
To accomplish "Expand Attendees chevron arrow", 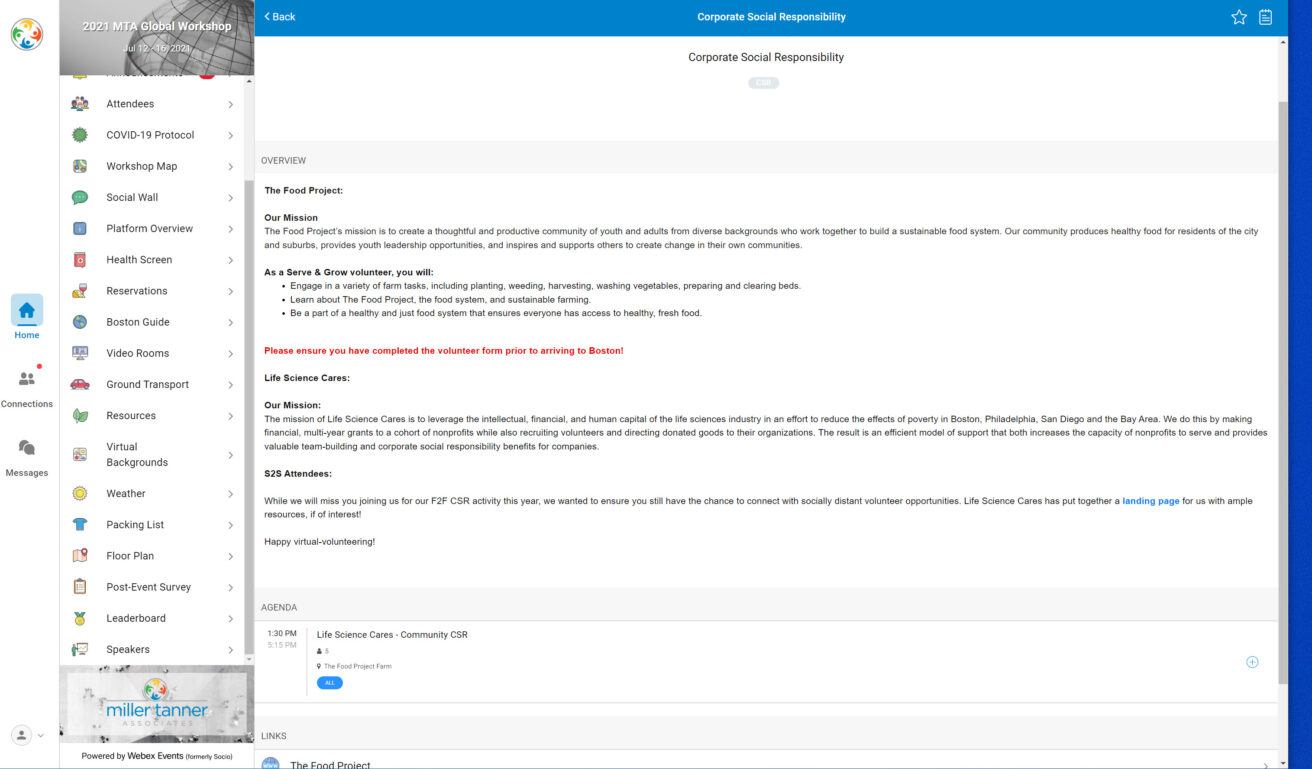I will coord(231,104).
